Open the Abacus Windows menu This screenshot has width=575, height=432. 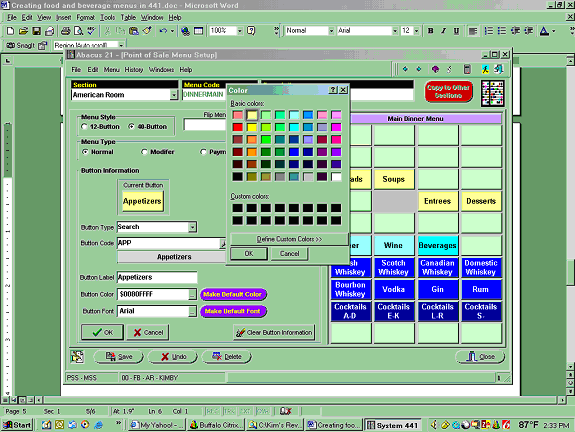(161, 70)
